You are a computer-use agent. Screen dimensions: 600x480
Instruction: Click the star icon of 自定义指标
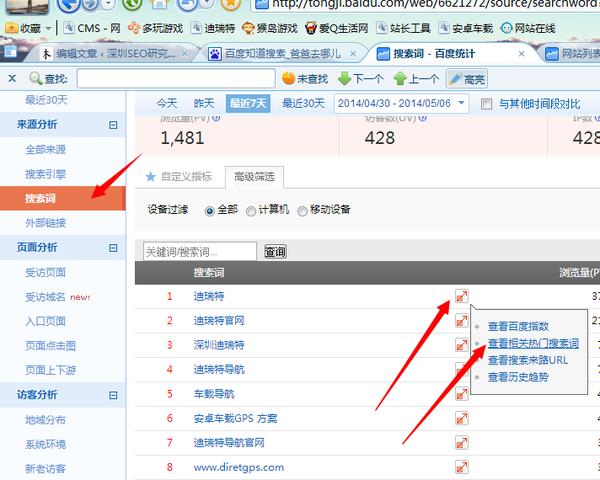(151, 176)
